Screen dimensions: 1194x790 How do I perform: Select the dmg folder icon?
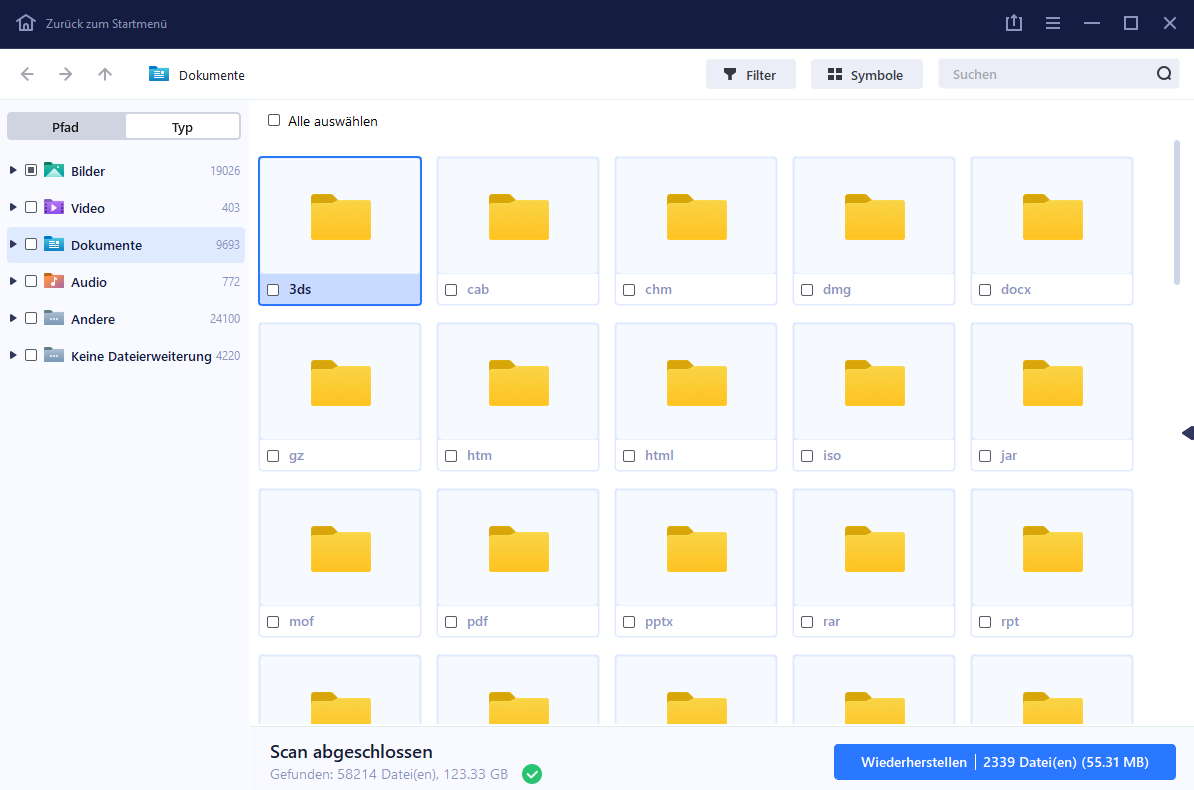click(875, 217)
